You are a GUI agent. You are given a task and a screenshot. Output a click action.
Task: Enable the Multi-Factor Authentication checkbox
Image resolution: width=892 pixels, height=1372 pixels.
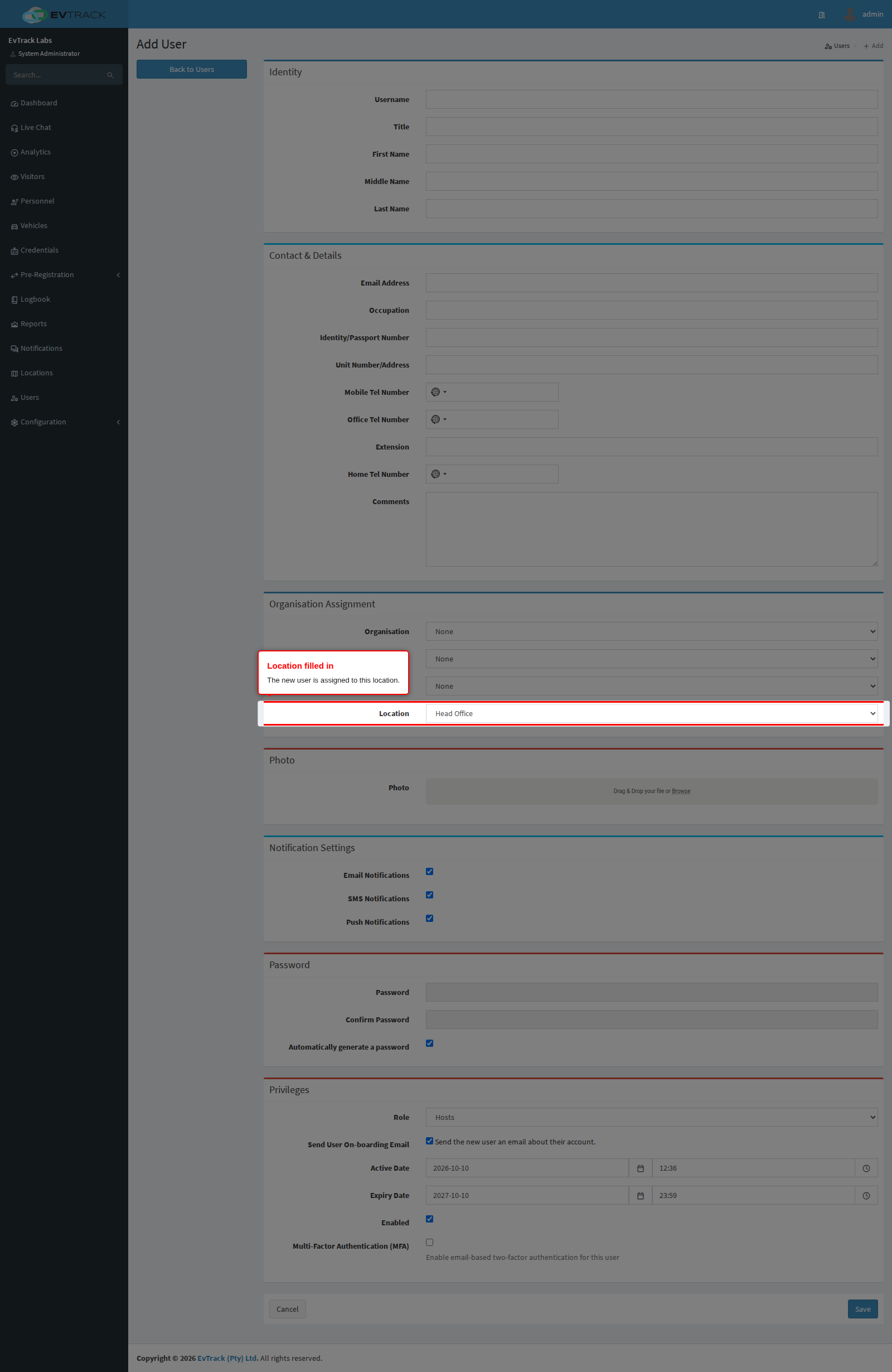coord(429,1242)
